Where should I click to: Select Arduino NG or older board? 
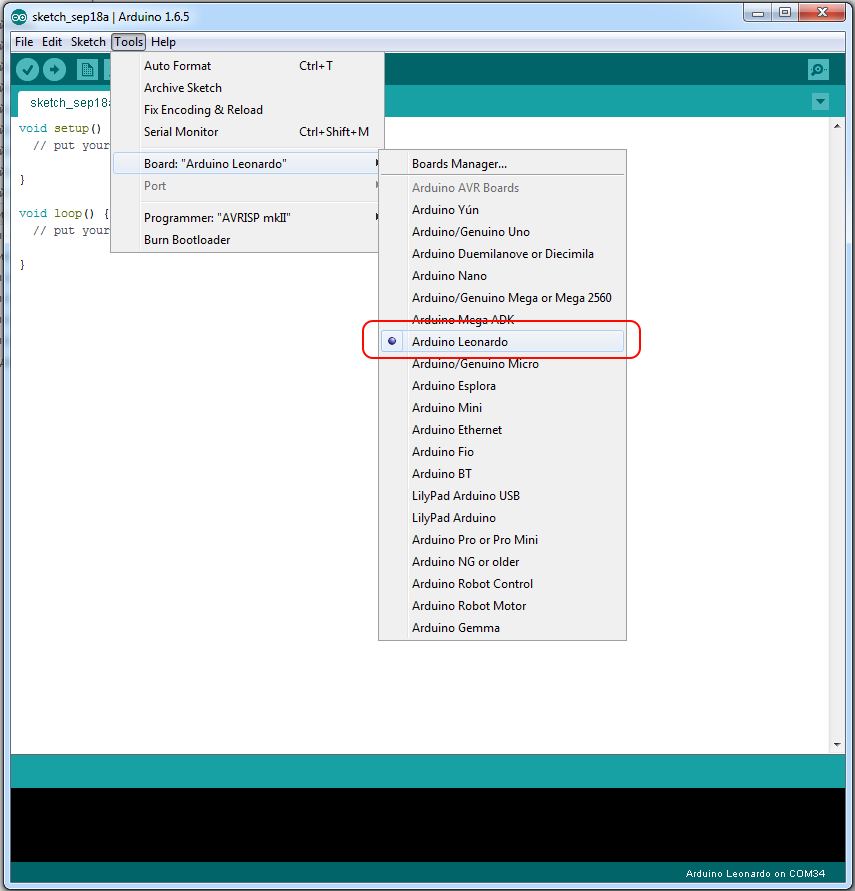pos(502,562)
